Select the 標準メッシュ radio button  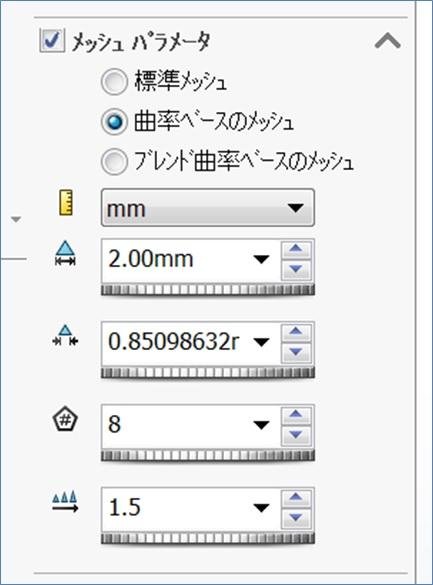click(x=114, y=82)
